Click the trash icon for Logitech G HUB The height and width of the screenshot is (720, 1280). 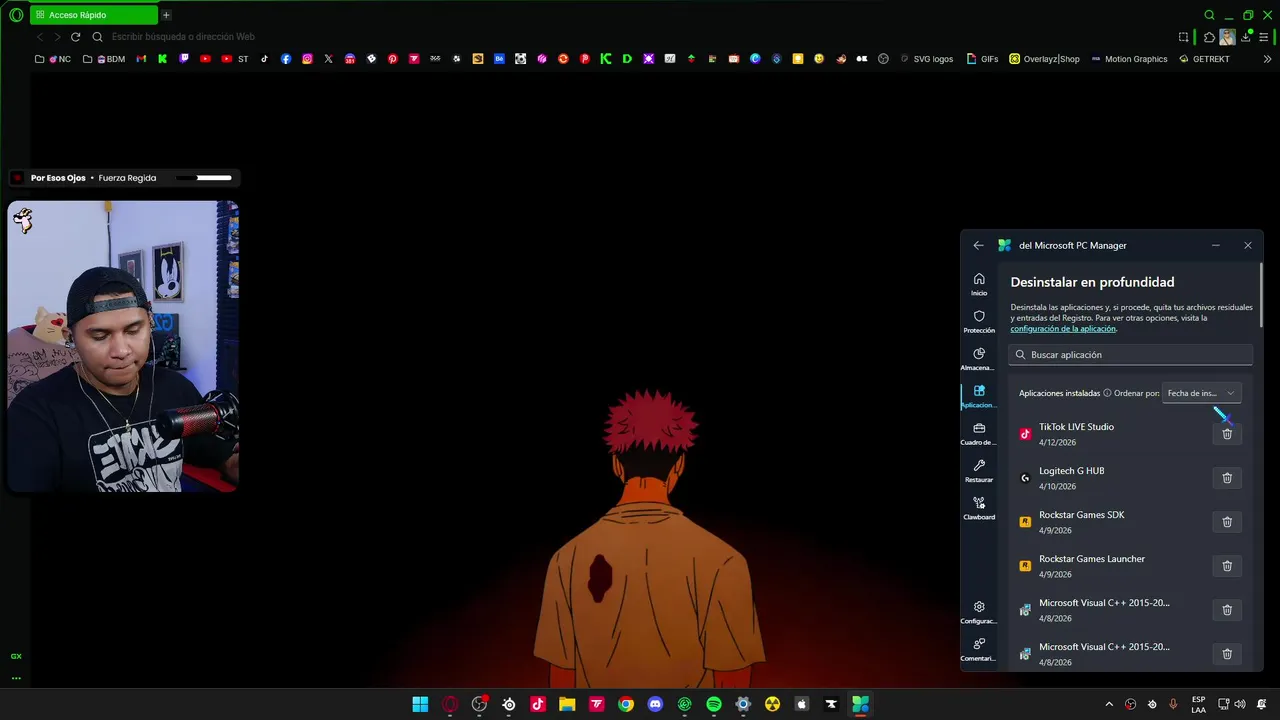1227,478
